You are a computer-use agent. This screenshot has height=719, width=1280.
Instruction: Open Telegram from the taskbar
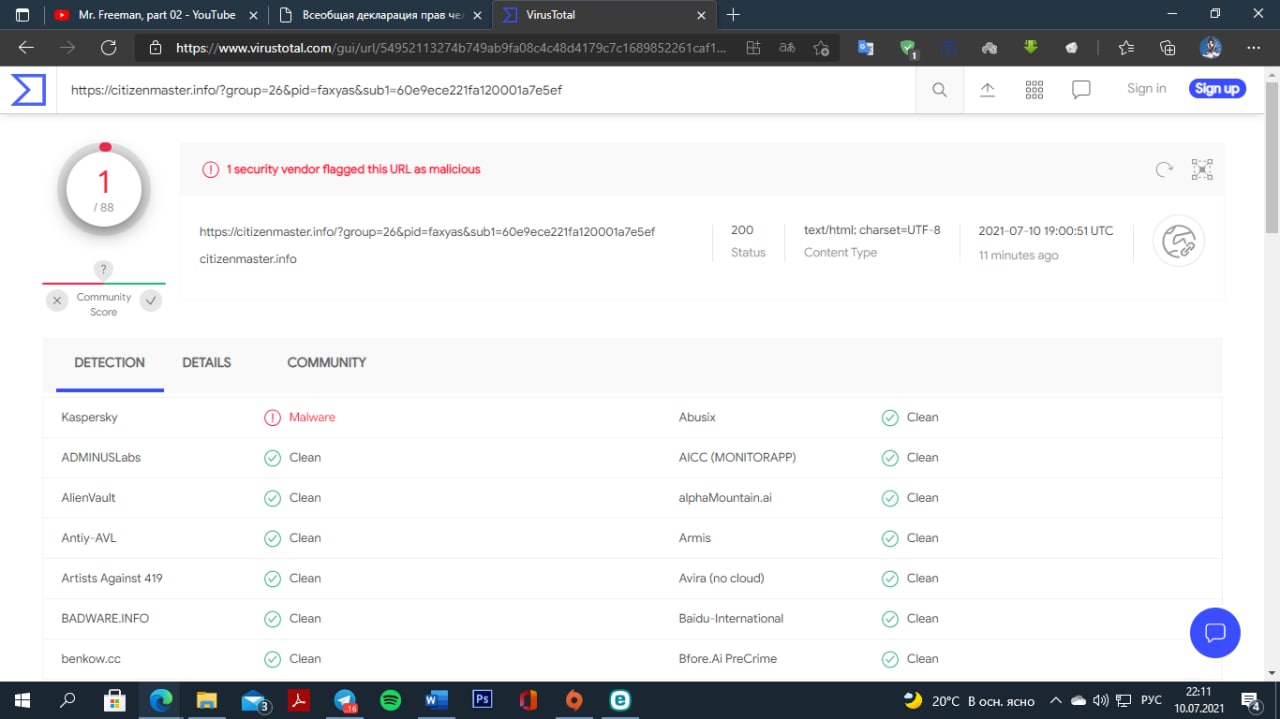tap(346, 700)
